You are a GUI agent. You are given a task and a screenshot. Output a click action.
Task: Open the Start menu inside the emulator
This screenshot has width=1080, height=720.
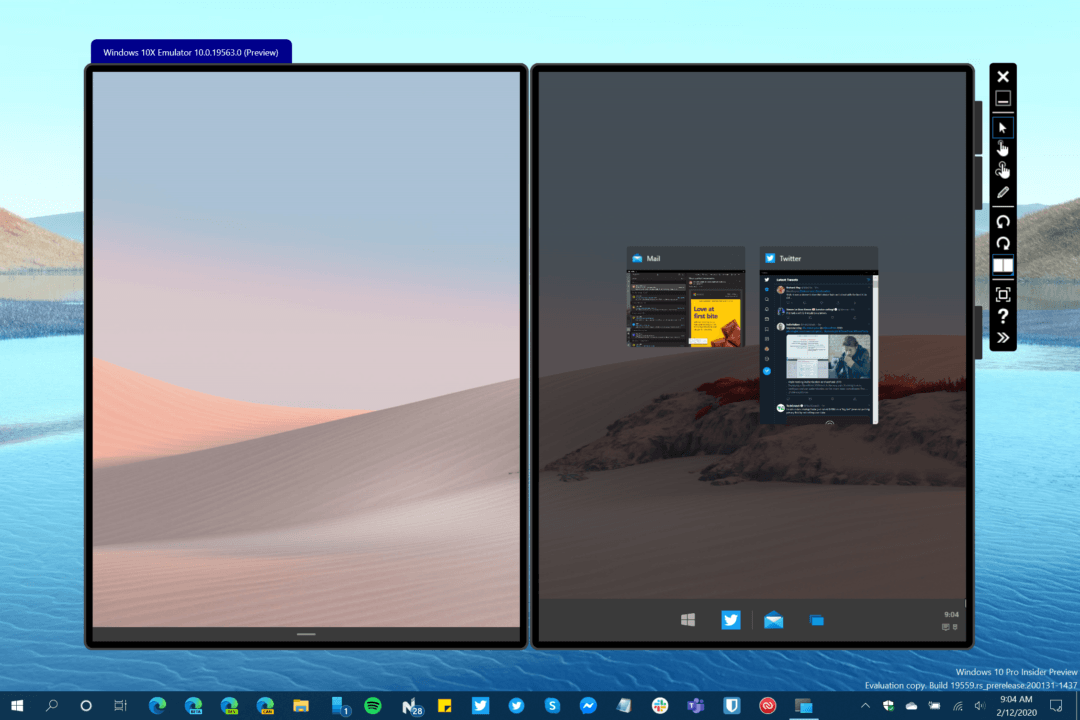tap(688, 620)
